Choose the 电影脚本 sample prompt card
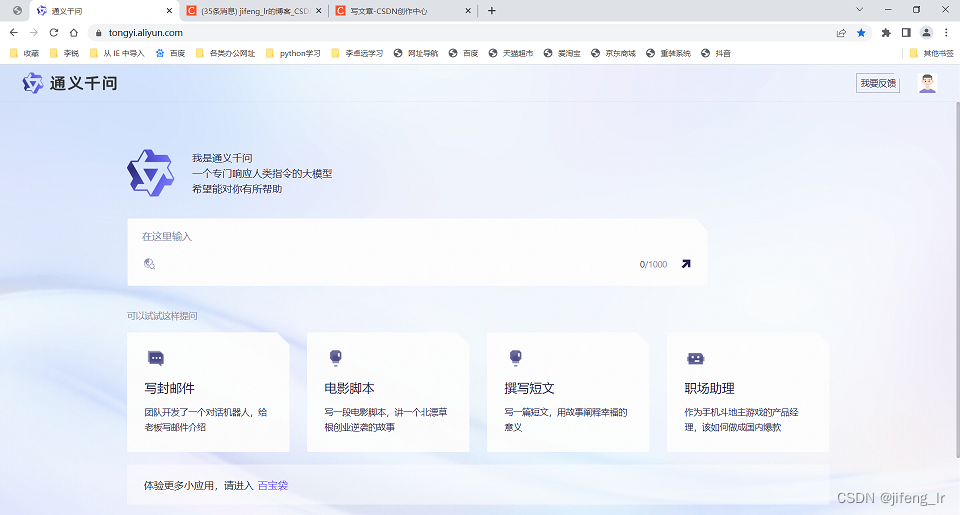960x515 pixels. click(388, 393)
